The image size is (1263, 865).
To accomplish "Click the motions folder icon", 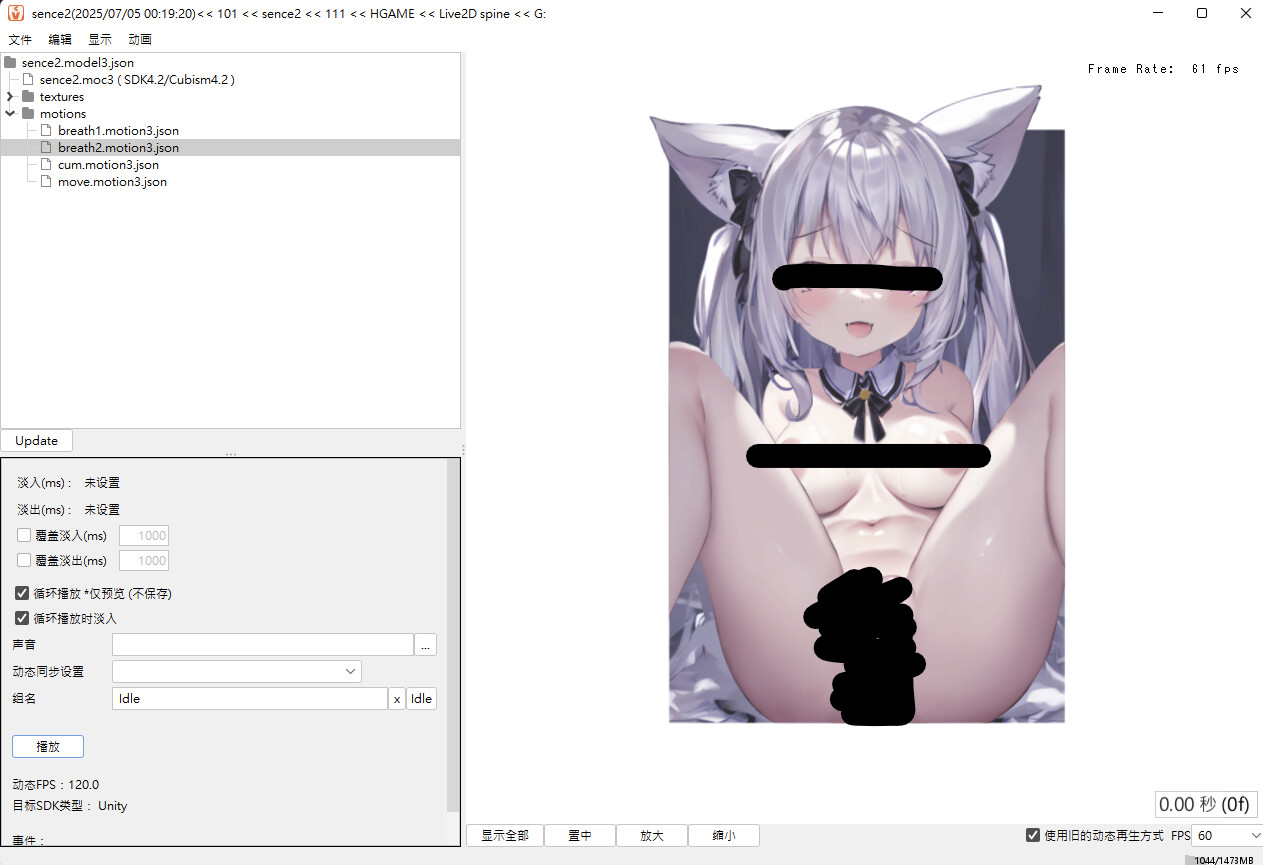I will 28,113.
